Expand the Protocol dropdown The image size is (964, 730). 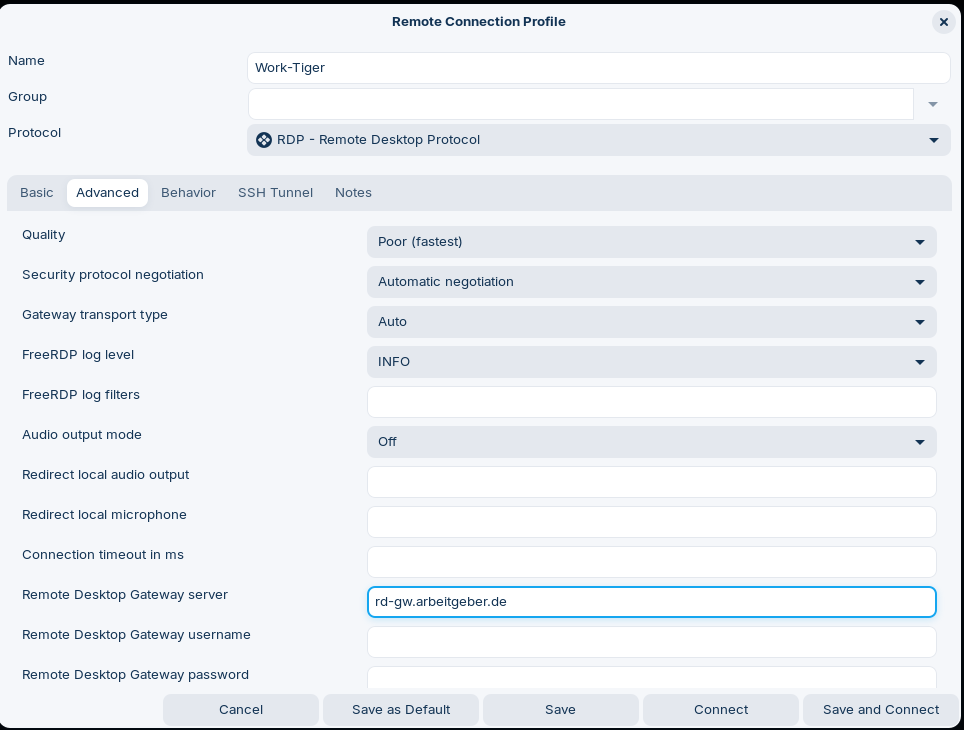pos(933,140)
